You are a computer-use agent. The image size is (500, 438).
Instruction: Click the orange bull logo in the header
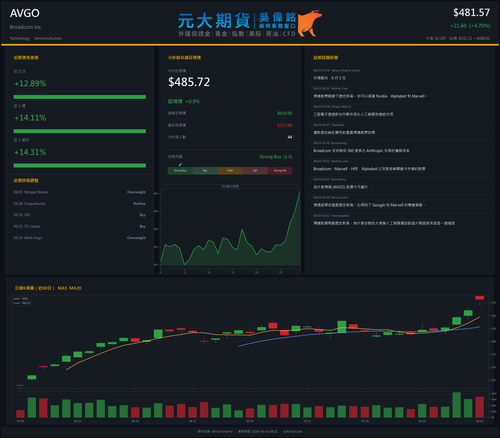coord(310,23)
